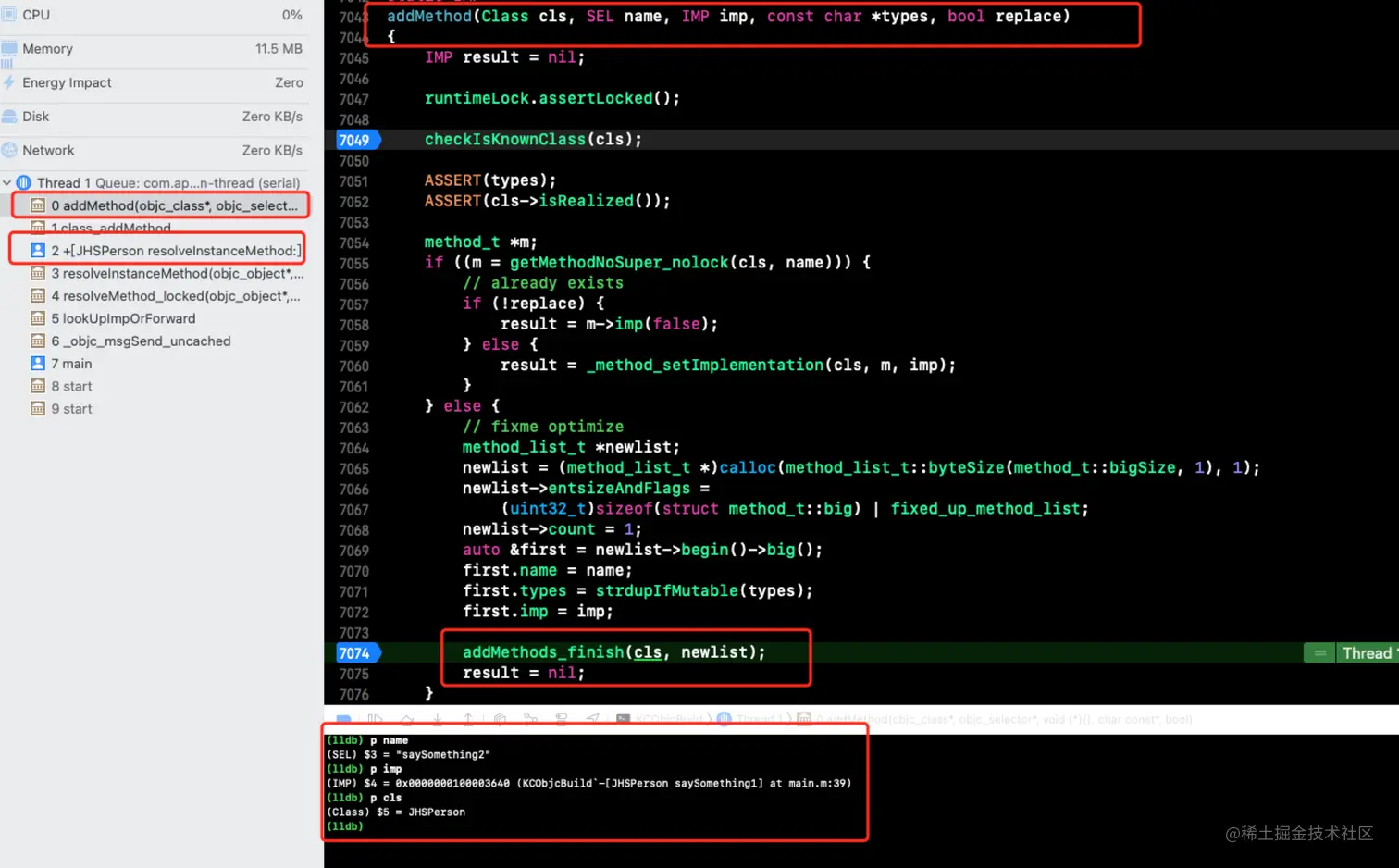Open the Energy Impact gauge
Image resolution: width=1399 pixels, height=868 pixels.
pyautogui.click(x=153, y=82)
